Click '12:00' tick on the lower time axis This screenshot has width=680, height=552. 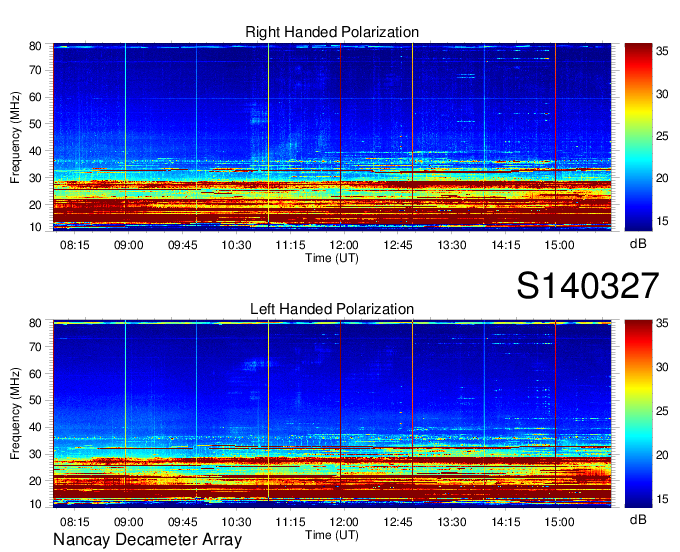pyautogui.click(x=344, y=522)
